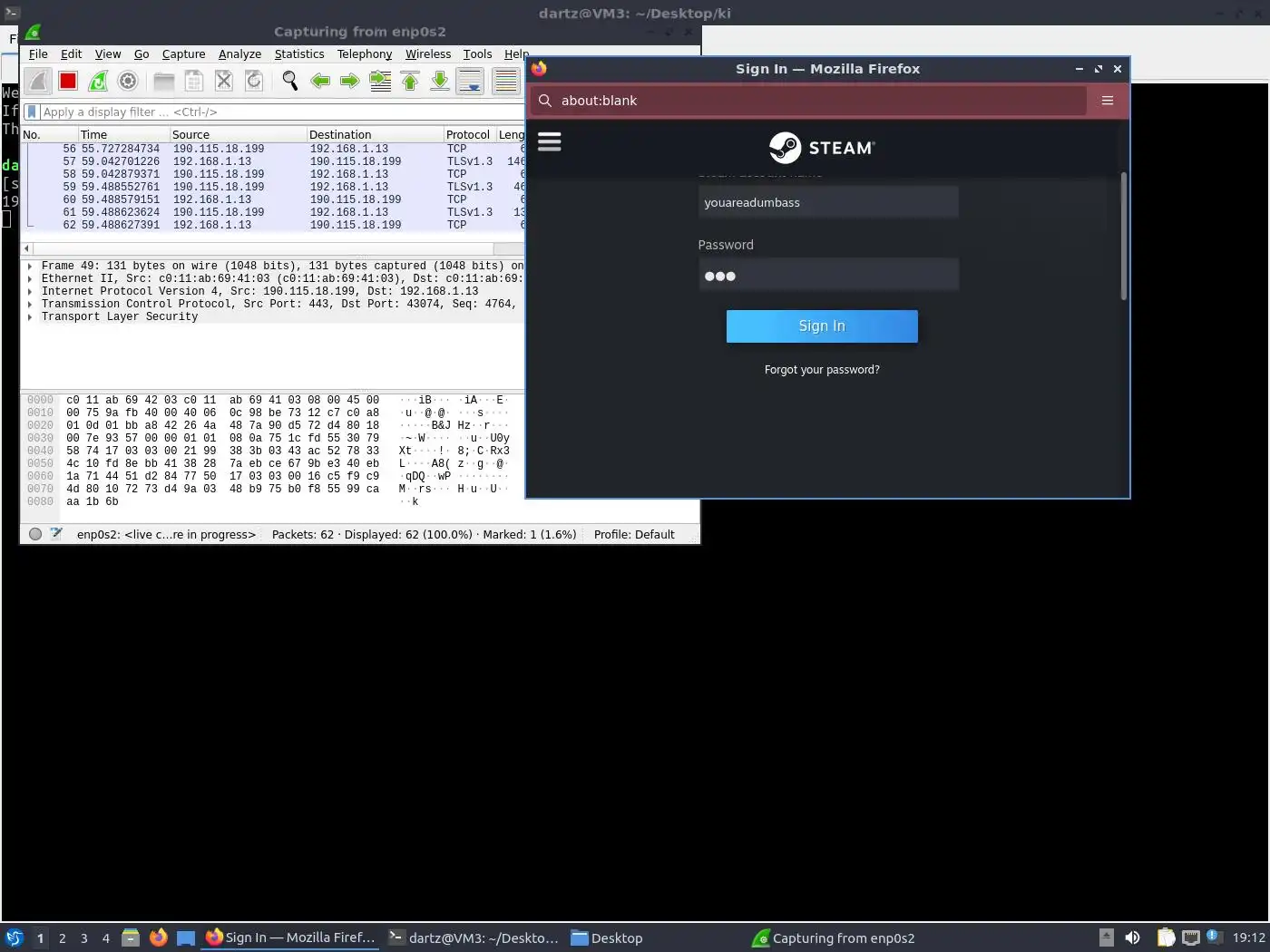The height and width of the screenshot is (952, 1270).
Task: Sort packets by Source column header
Action: pos(238,134)
